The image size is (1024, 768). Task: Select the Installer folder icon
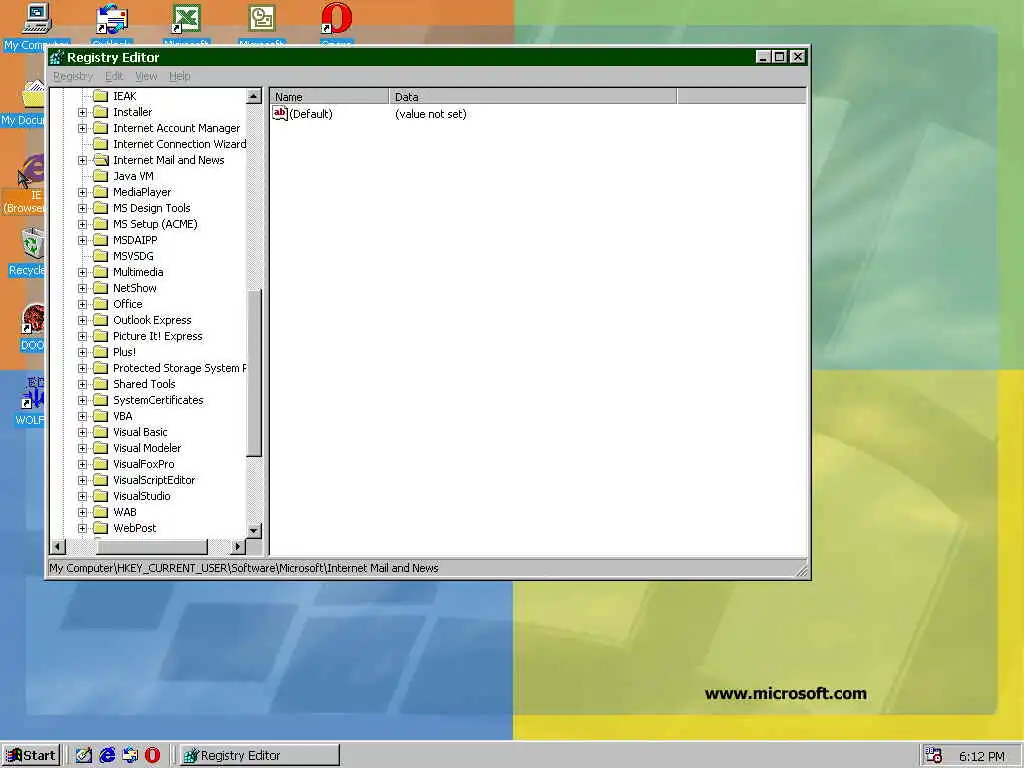101,112
